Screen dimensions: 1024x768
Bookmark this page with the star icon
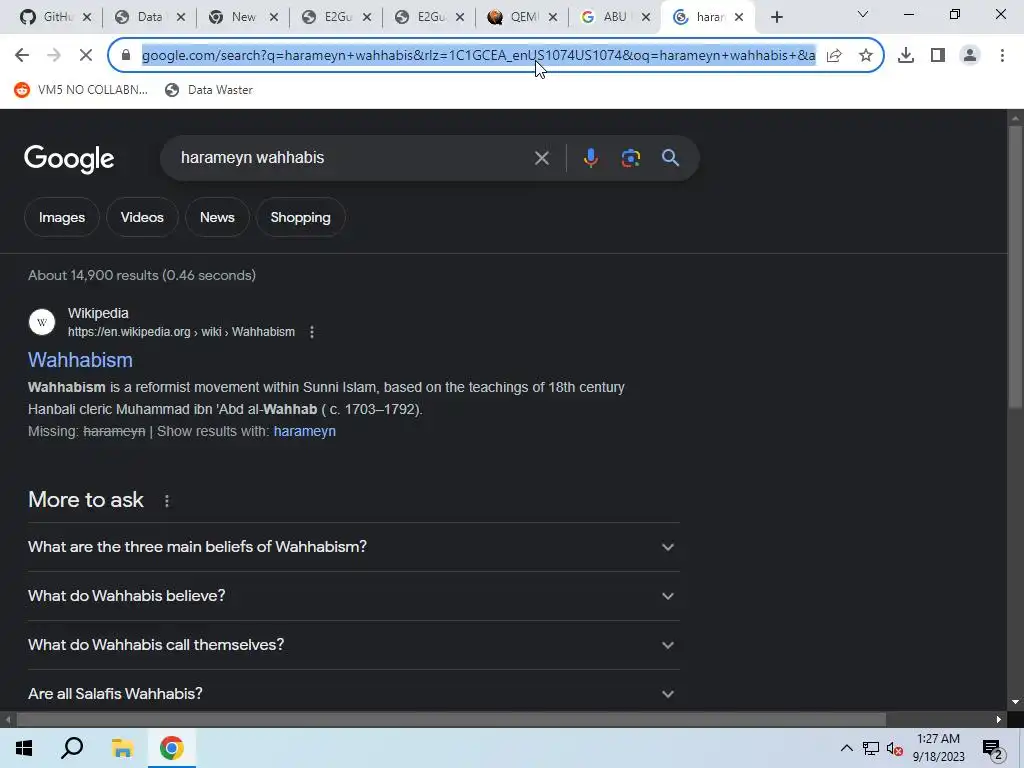pyautogui.click(x=866, y=56)
